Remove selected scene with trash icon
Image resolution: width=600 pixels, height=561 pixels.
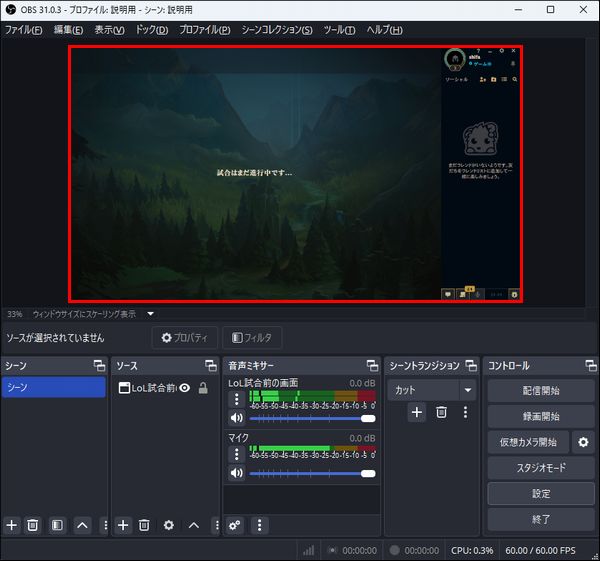[33, 525]
